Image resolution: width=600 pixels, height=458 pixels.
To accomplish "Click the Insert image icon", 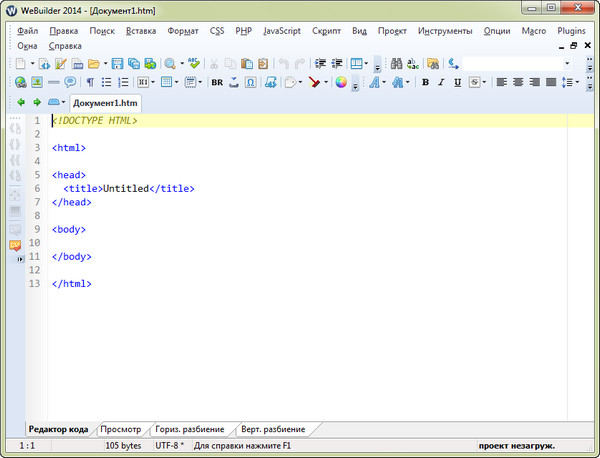I will click(x=37, y=82).
